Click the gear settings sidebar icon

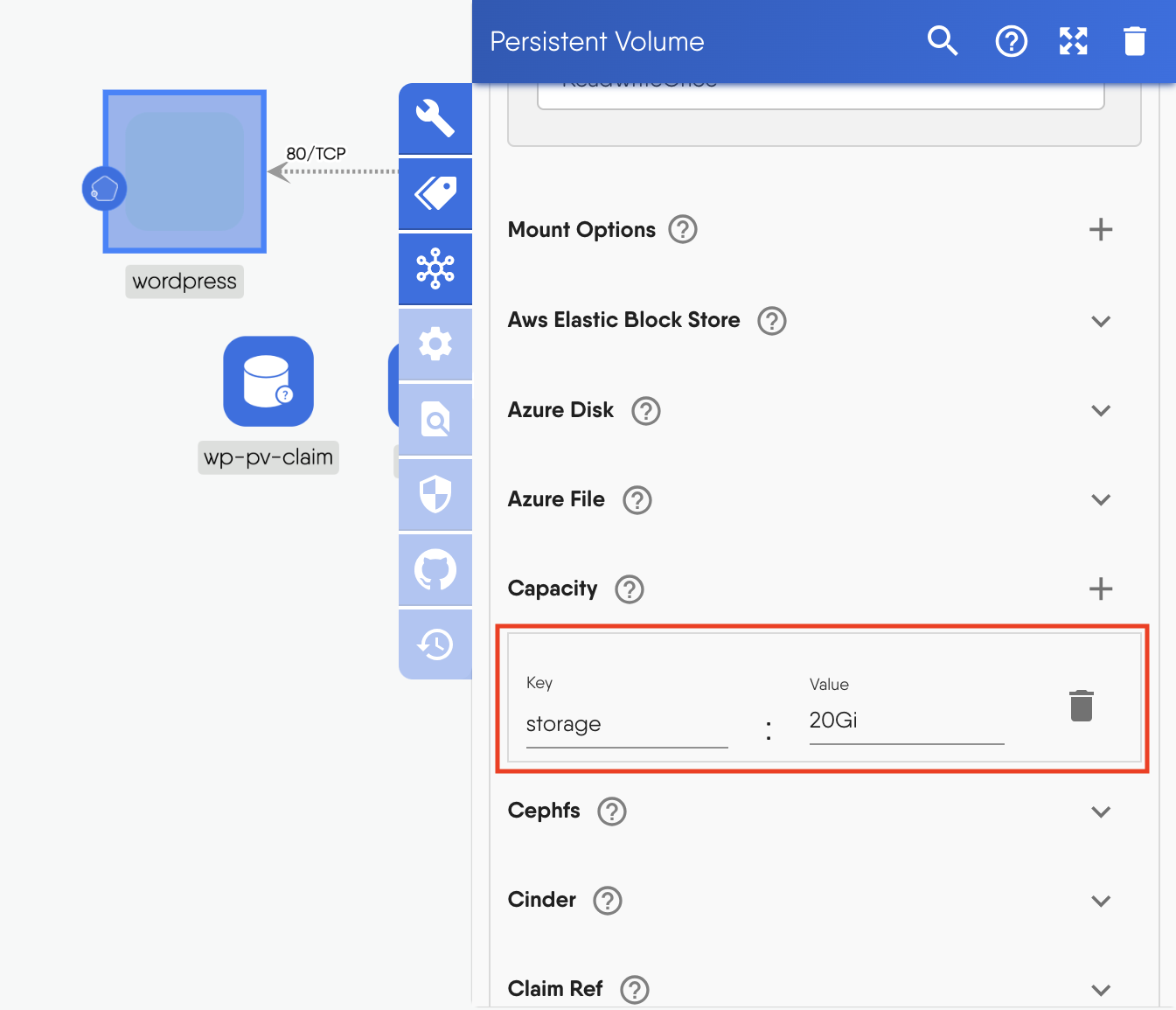435,345
